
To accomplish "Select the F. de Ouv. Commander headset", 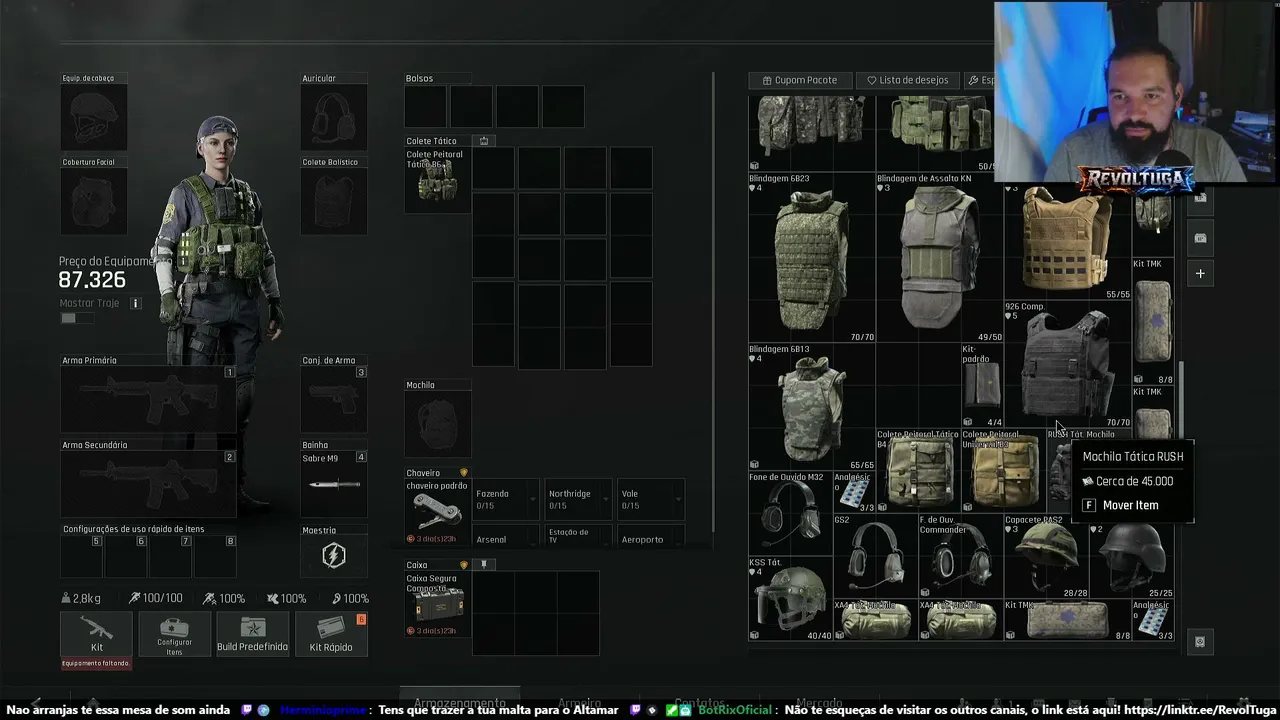I will tap(960, 555).
